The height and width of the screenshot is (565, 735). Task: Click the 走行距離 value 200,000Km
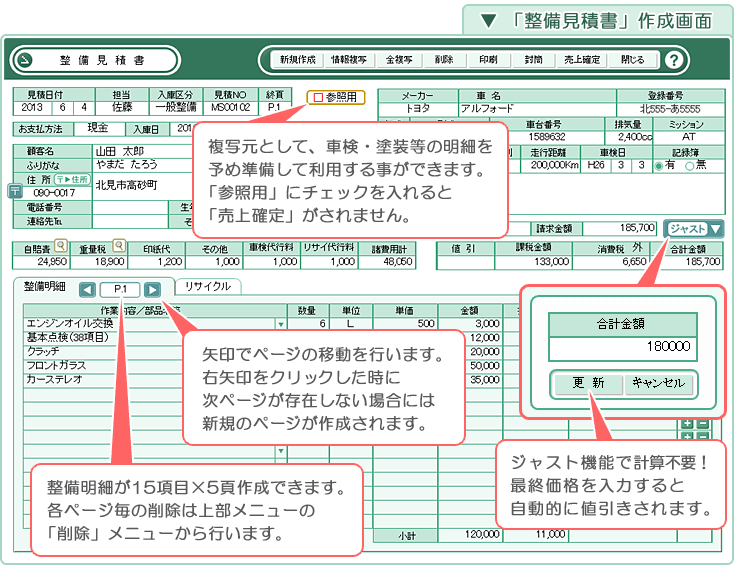[550, 165]
